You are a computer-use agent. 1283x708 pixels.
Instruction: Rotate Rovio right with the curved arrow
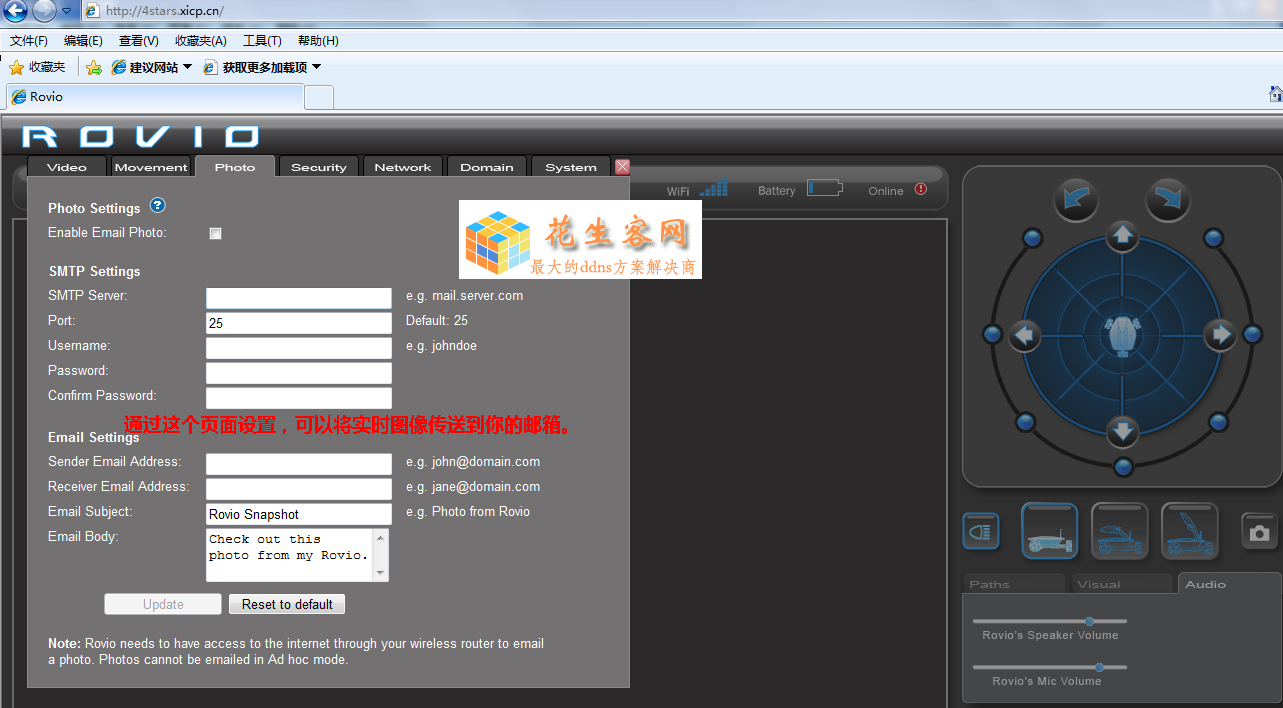1167,199
